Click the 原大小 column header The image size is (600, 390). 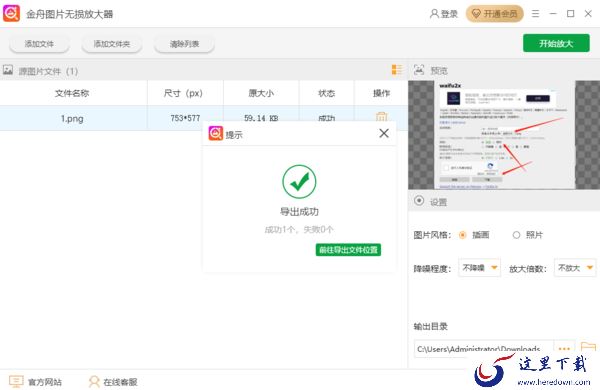[261, 93]
